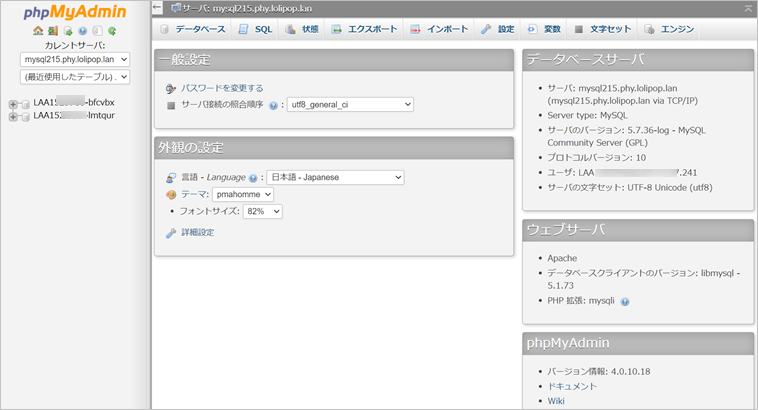The image size is (758, 410).
Task: Open the pmahomme theme dropdown
Action: 242,195
